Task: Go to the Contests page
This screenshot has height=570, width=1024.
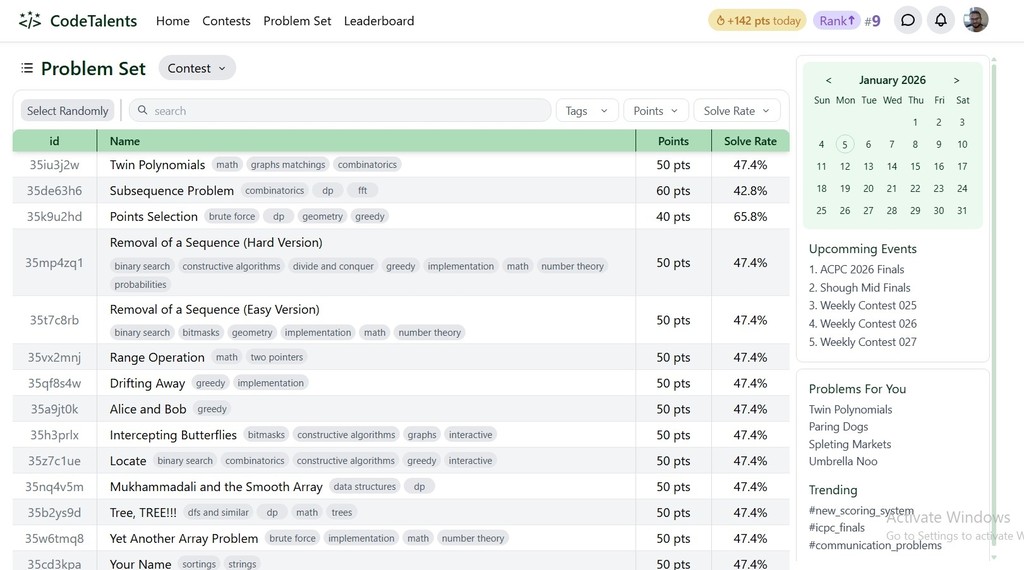Action: 226,20
